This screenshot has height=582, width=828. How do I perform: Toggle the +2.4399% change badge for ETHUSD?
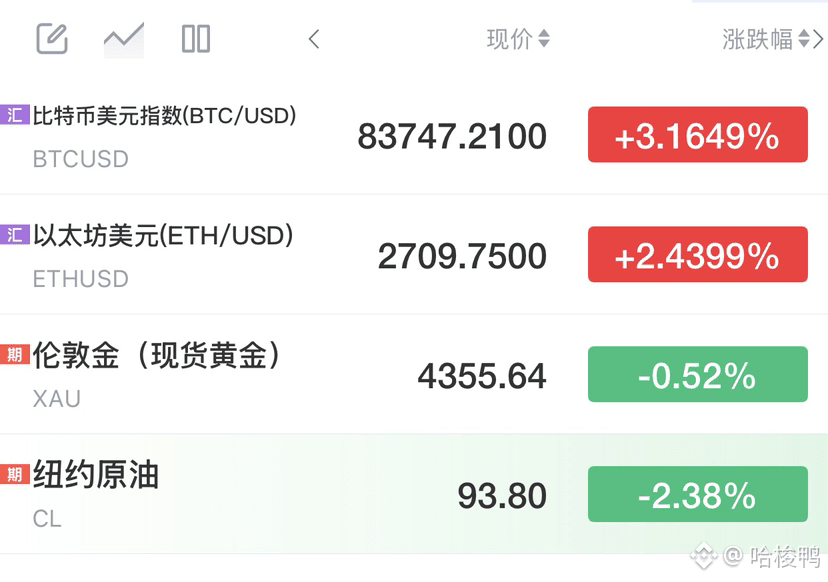[698, 255]
